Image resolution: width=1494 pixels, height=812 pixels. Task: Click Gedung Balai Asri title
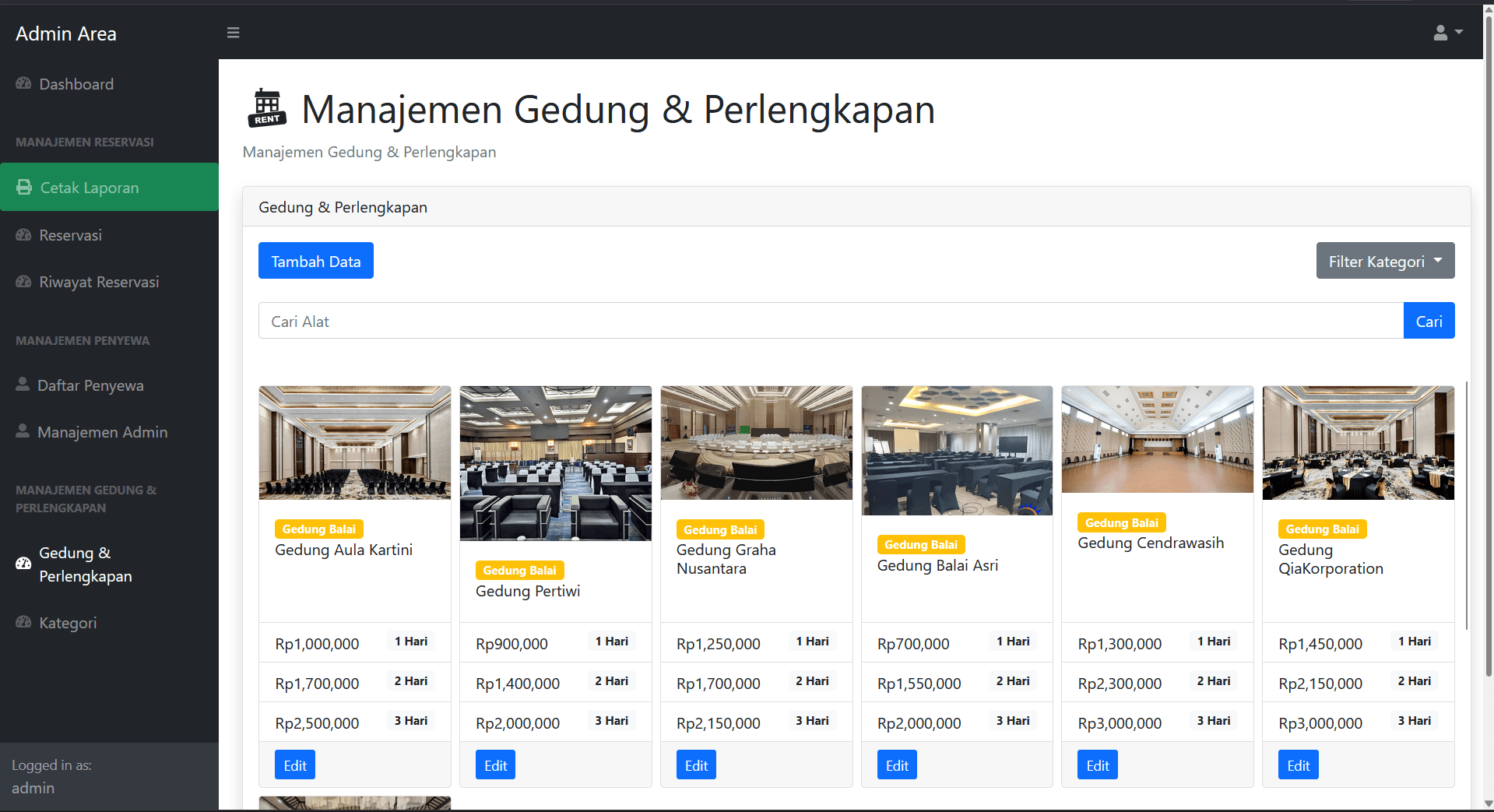click(937, 565)
